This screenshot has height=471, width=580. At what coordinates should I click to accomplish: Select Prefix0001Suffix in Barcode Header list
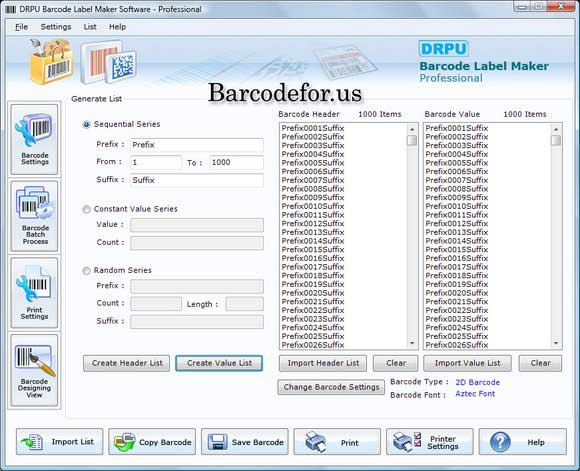tap(313, 128)
